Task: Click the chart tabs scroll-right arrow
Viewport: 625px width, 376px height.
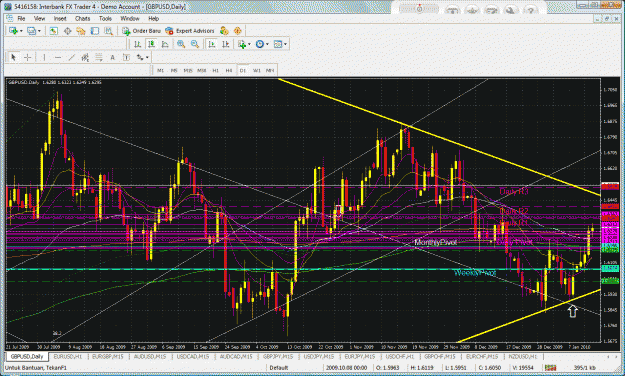Action: (x=616, y=356)
